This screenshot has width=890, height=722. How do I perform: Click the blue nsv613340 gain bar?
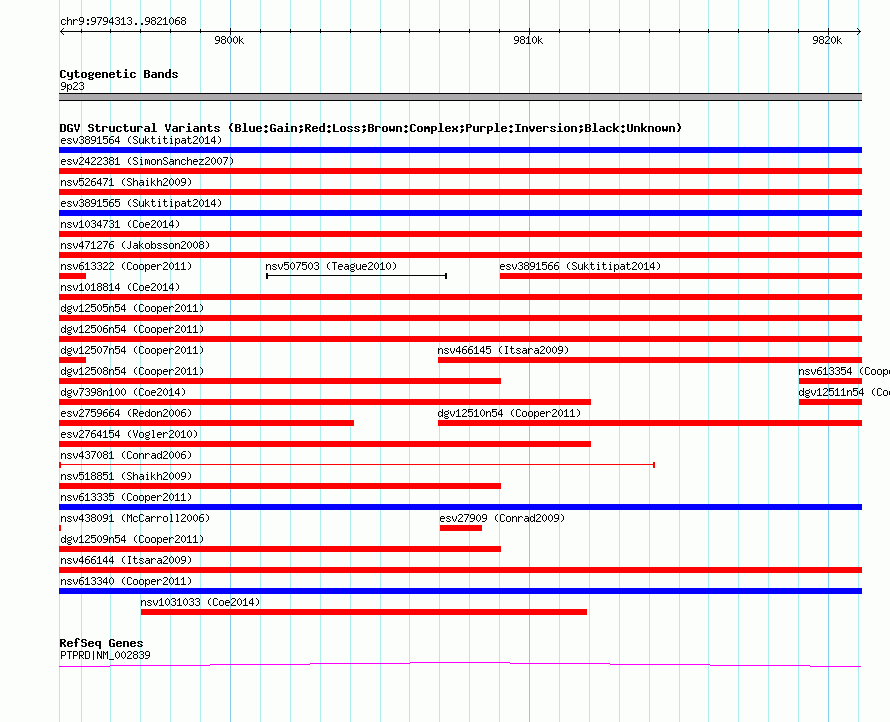pyautogui.click(x=460, y=591)
